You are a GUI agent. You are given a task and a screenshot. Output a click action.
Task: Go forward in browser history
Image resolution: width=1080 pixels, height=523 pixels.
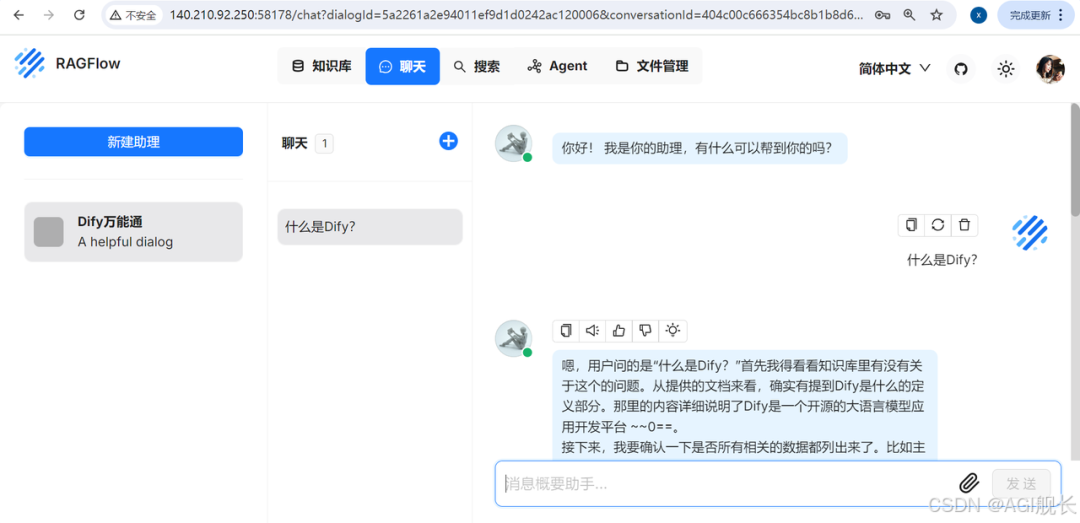(48, 14)
